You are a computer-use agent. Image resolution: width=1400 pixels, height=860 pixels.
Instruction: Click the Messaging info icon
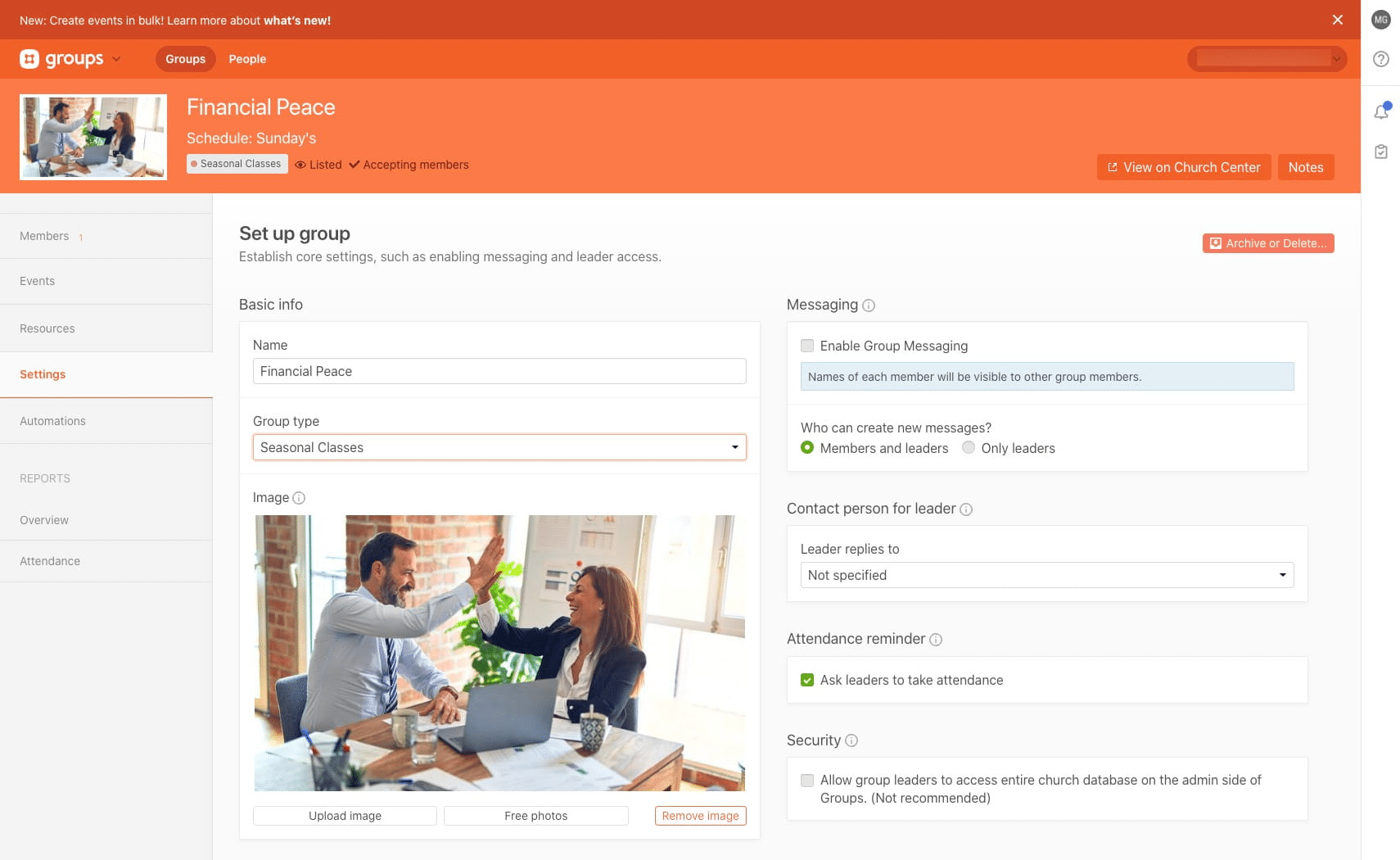869,306
